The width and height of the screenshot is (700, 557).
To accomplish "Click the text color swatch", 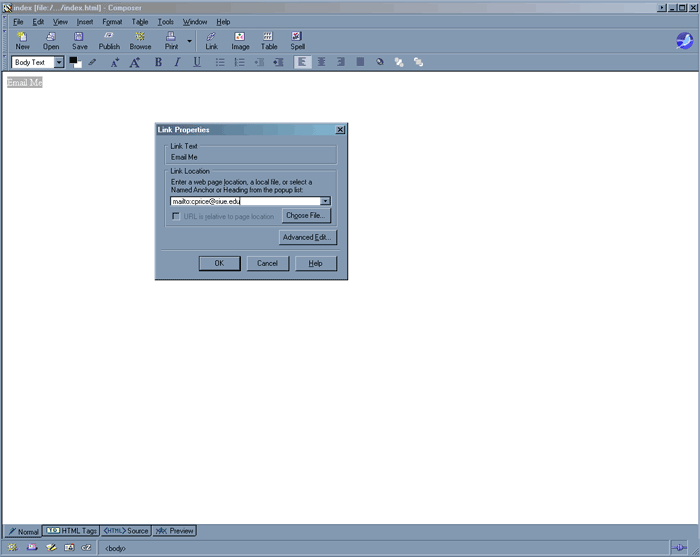I will click(74, 62).
